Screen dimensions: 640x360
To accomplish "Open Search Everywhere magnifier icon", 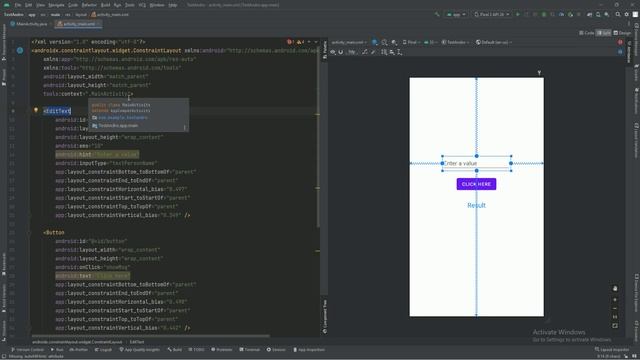I will (618, 14).
